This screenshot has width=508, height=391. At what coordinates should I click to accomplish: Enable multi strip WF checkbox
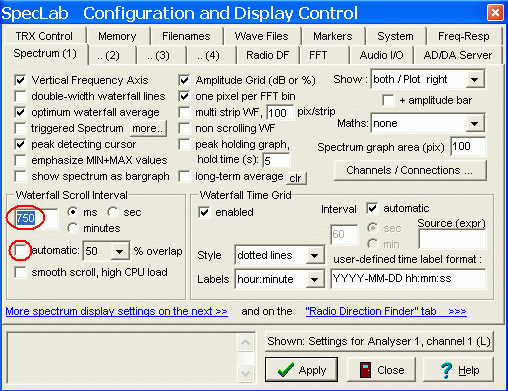tap(184, 112)
